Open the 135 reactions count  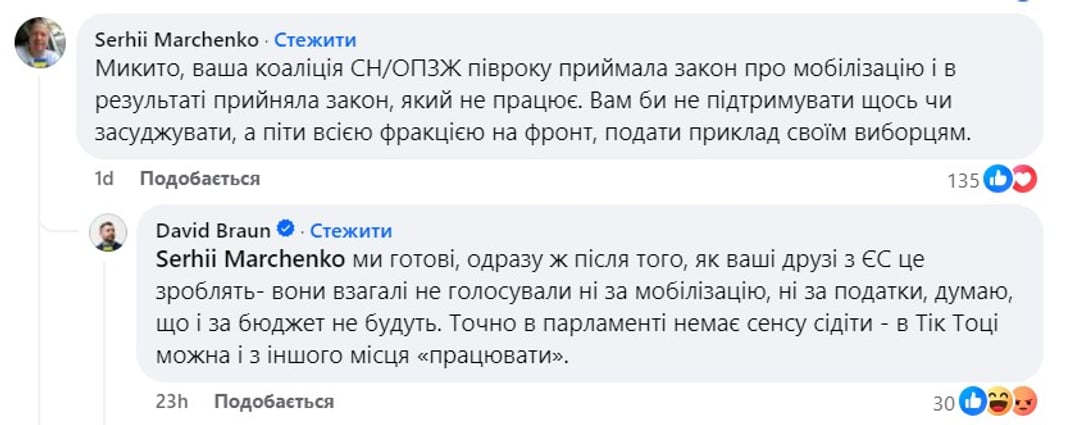[964, 180]
